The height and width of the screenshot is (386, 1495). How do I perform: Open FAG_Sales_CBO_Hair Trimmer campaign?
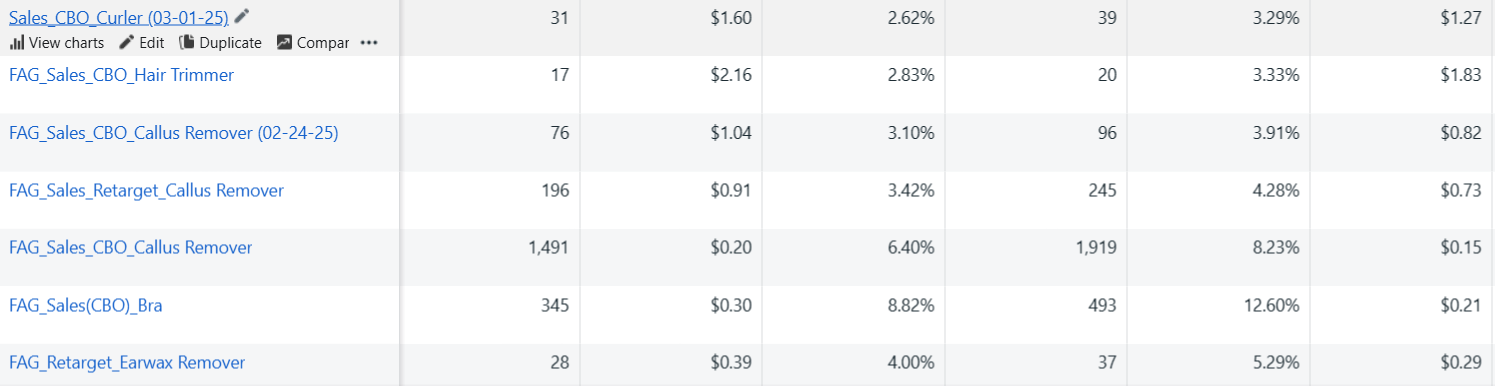122,75
